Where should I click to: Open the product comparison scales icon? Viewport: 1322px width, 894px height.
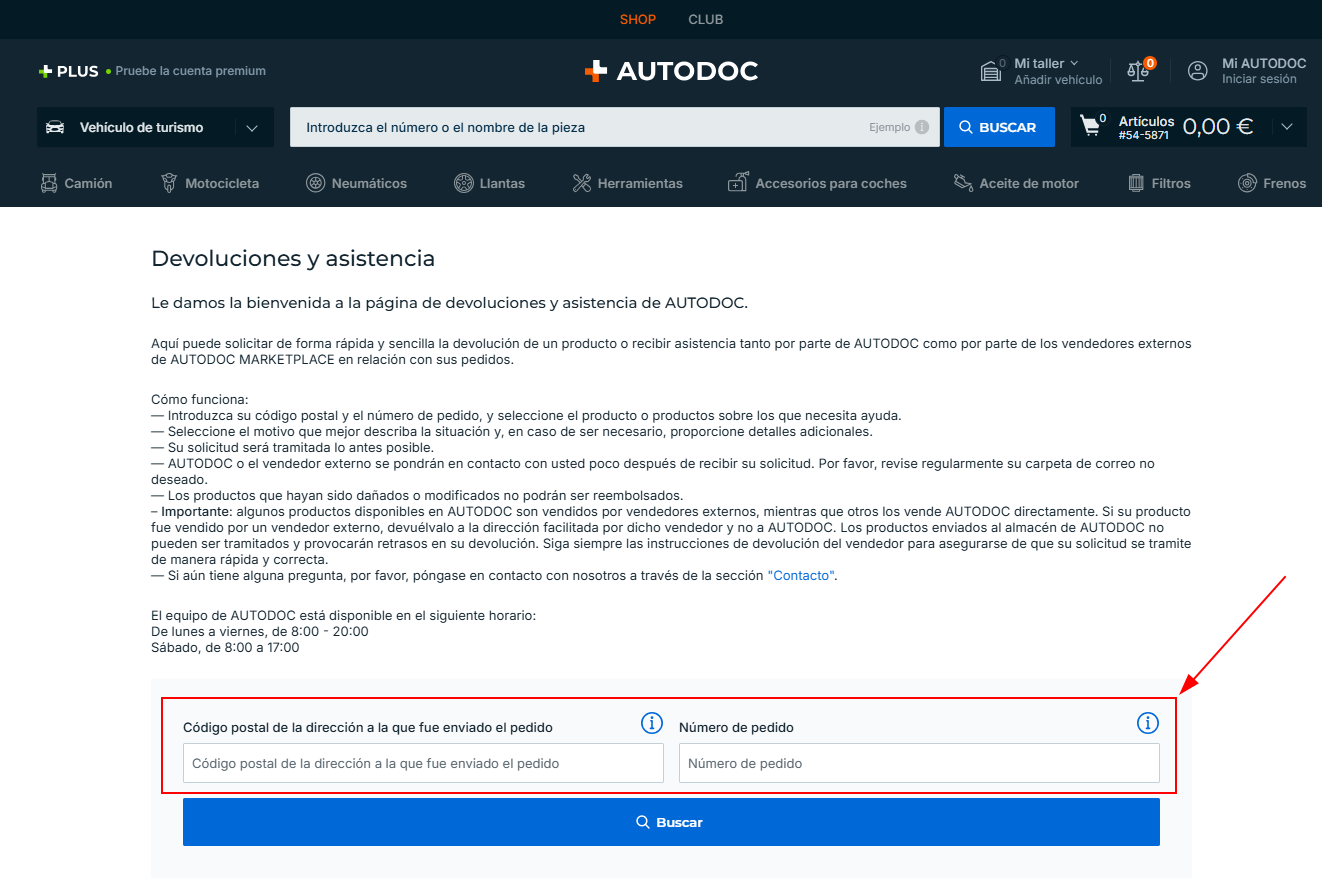[x=1138, y=71]
